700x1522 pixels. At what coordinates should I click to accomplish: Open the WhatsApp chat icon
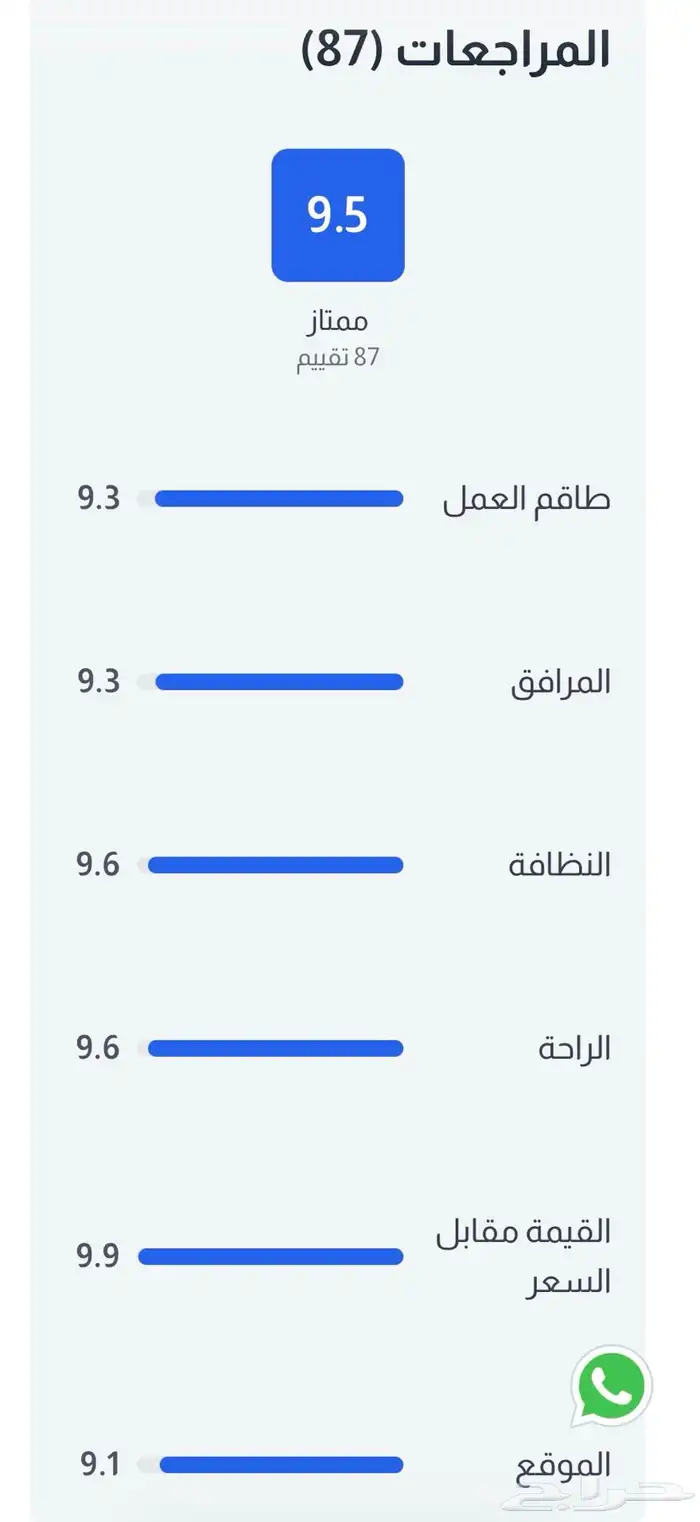coord(611,1386)
